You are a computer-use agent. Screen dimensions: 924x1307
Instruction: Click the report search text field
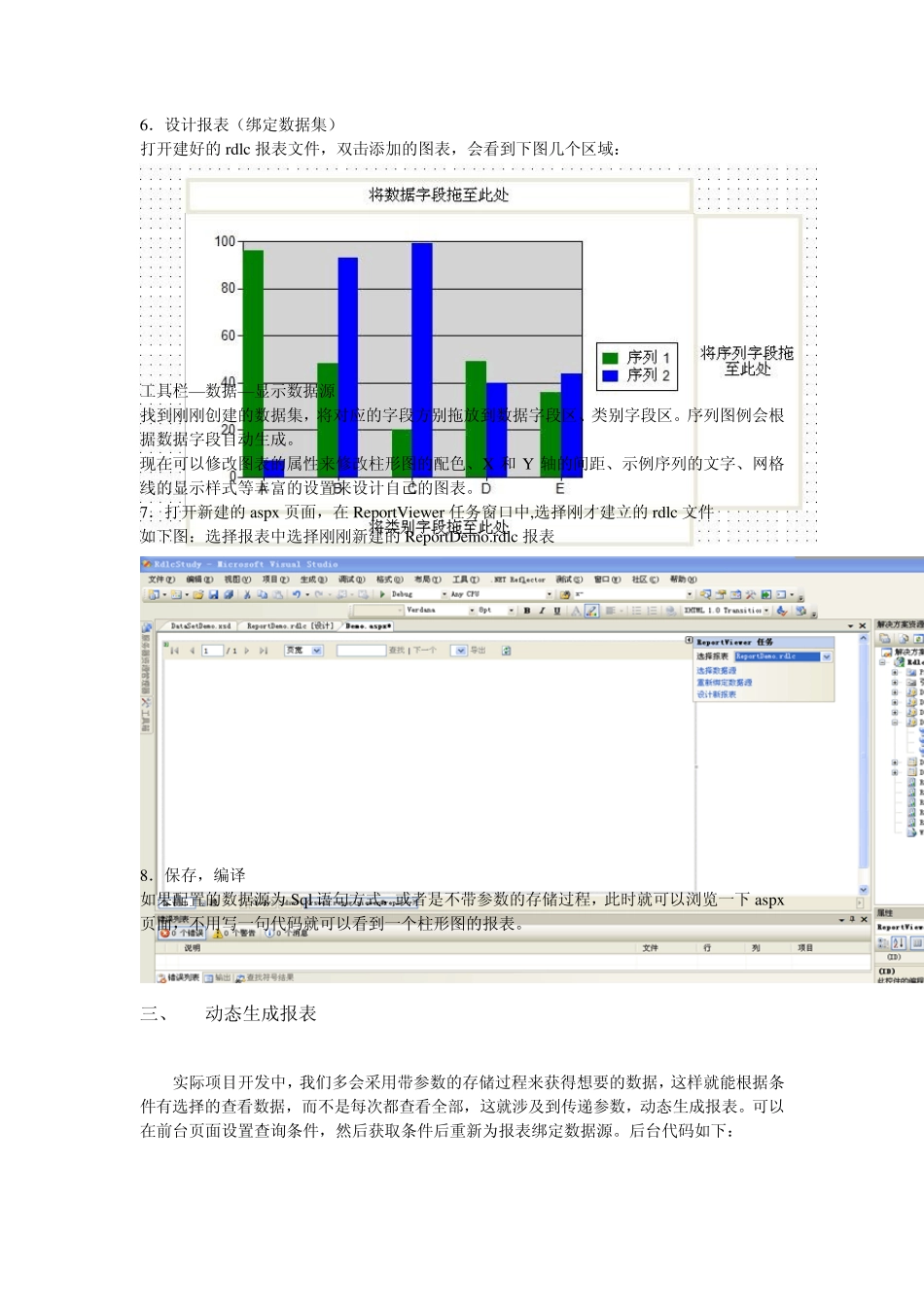coord(361,651)
